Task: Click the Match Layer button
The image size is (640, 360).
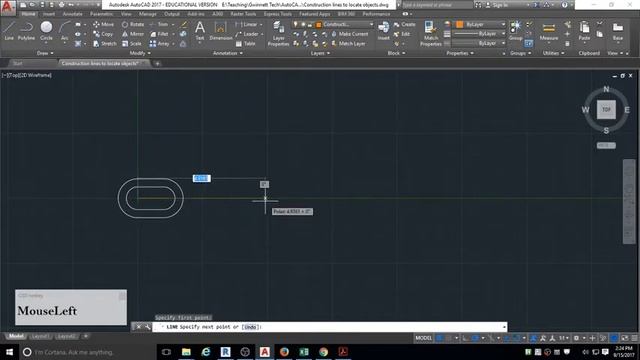Action: pyautogui.click(x=349, y=44)
